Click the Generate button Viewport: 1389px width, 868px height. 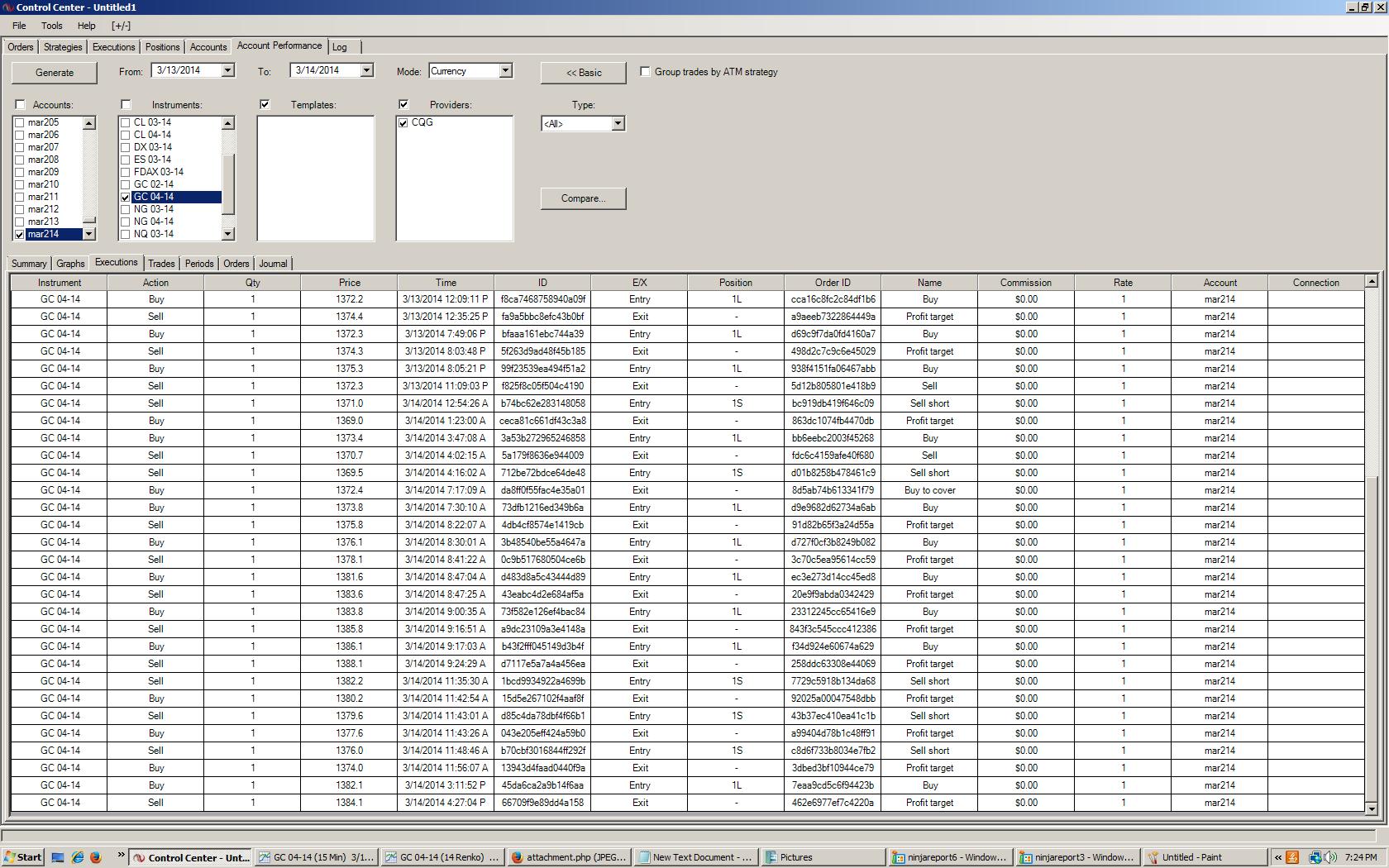(x=55, y=73)
